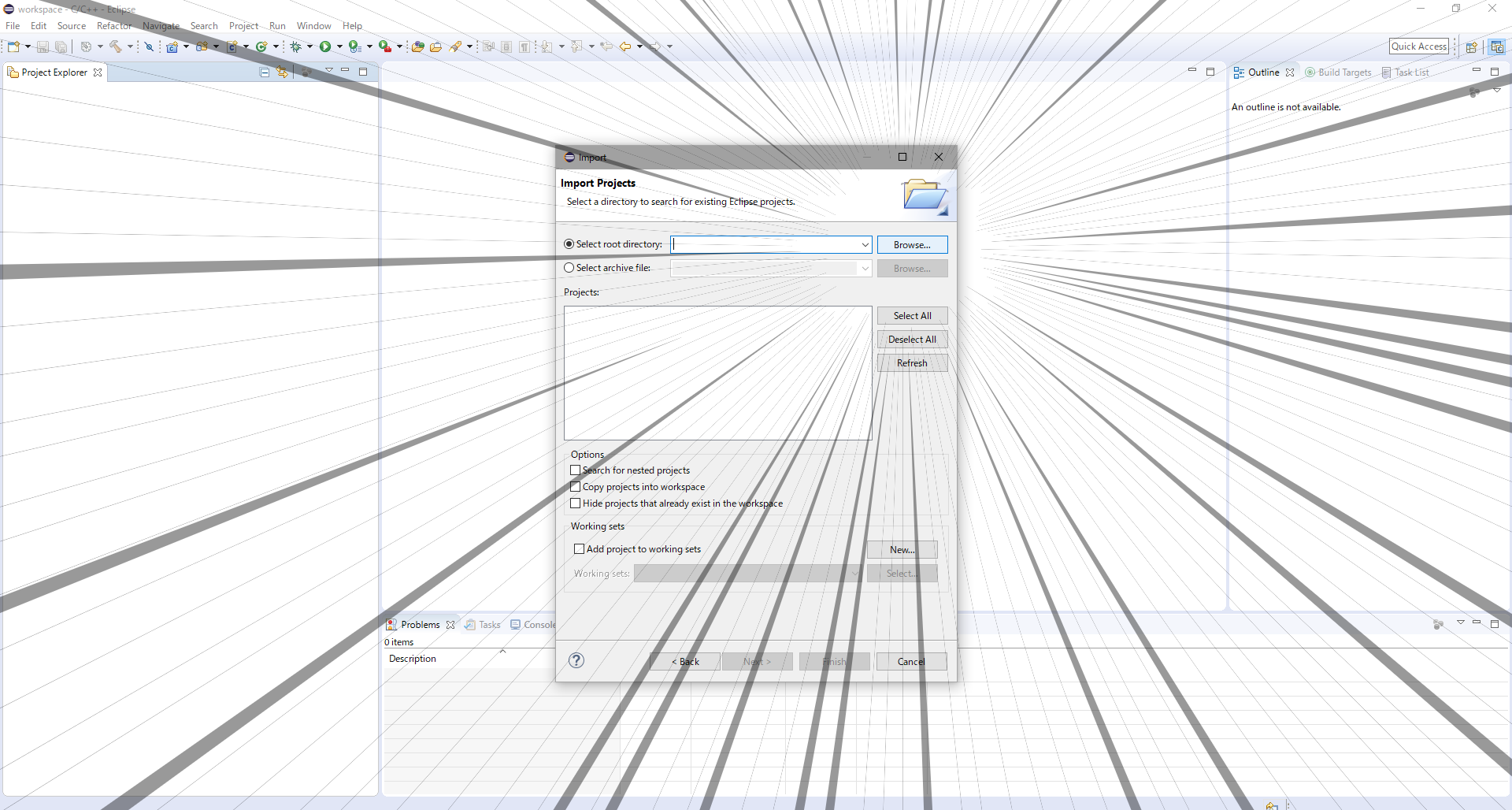Open the Navigate menu
Image resolution: width=1512 pixels, height=810 pixels.
point(161,26)
